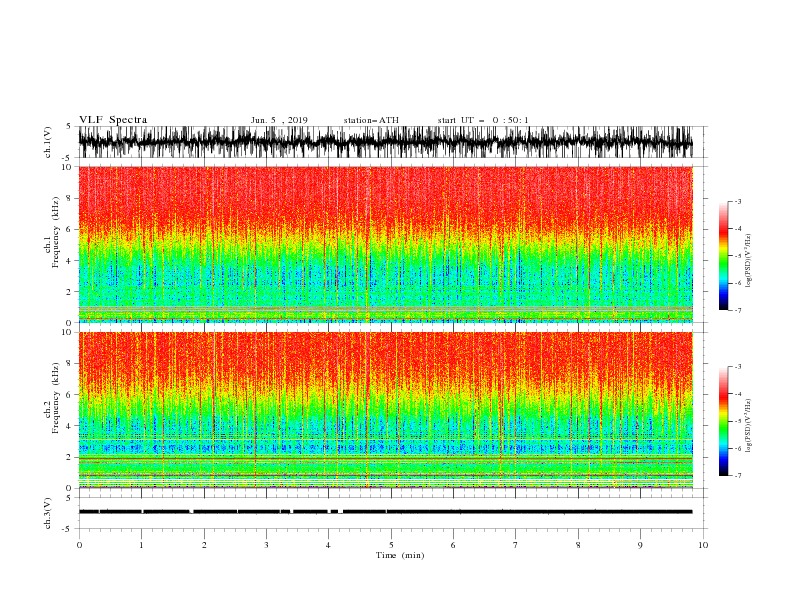
Task: Click the ch.1 voltage waveform trace
Action: point(385,142)
